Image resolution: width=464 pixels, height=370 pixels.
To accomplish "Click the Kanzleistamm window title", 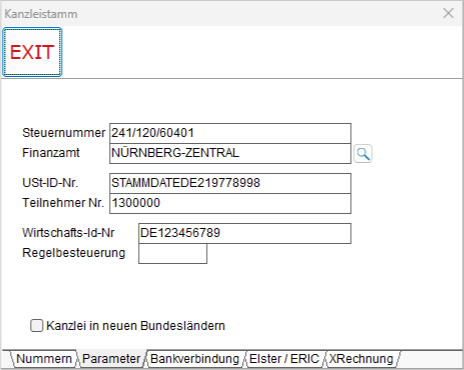I will [41, 14].
